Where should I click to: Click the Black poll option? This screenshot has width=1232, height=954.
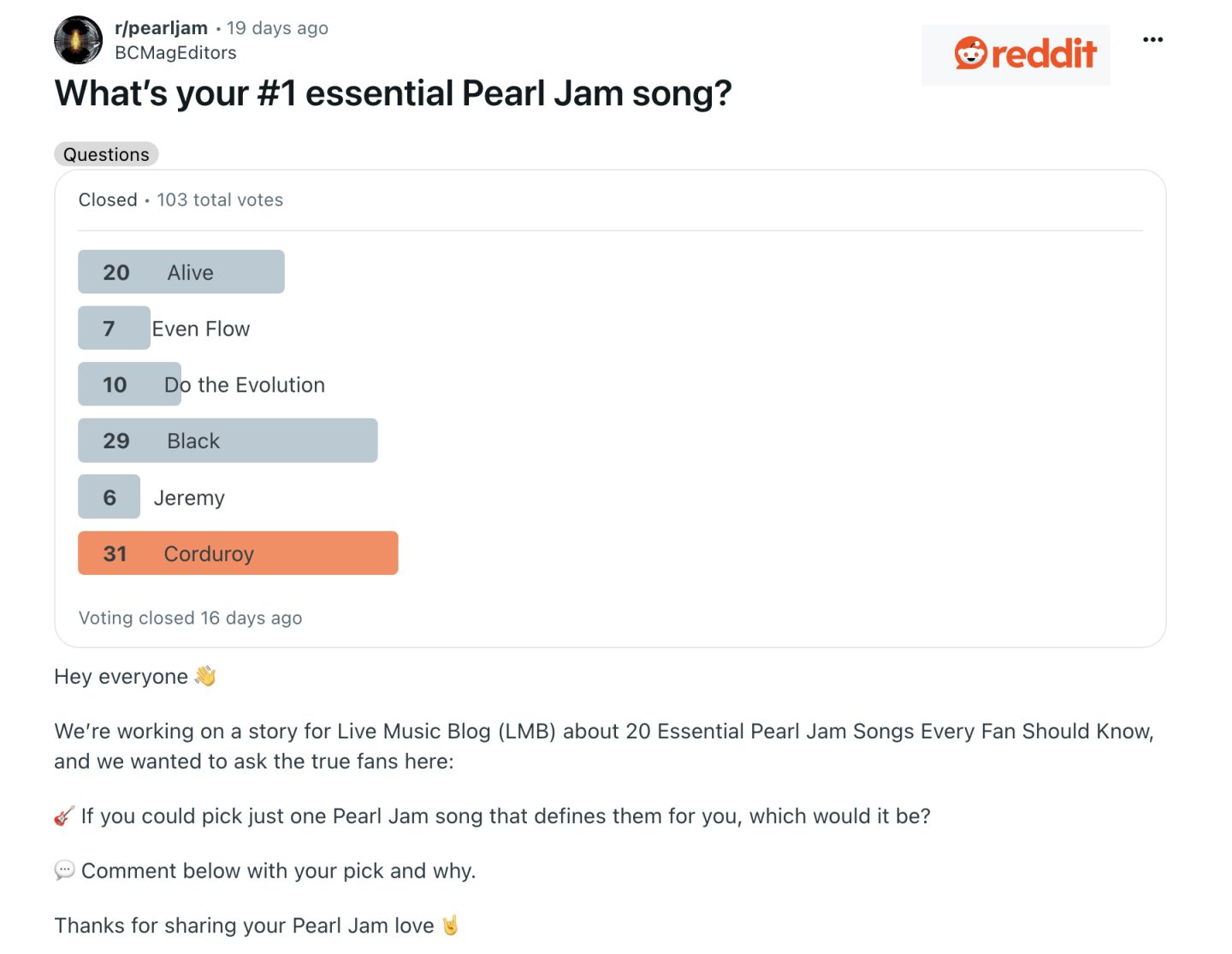coord(228,440)
